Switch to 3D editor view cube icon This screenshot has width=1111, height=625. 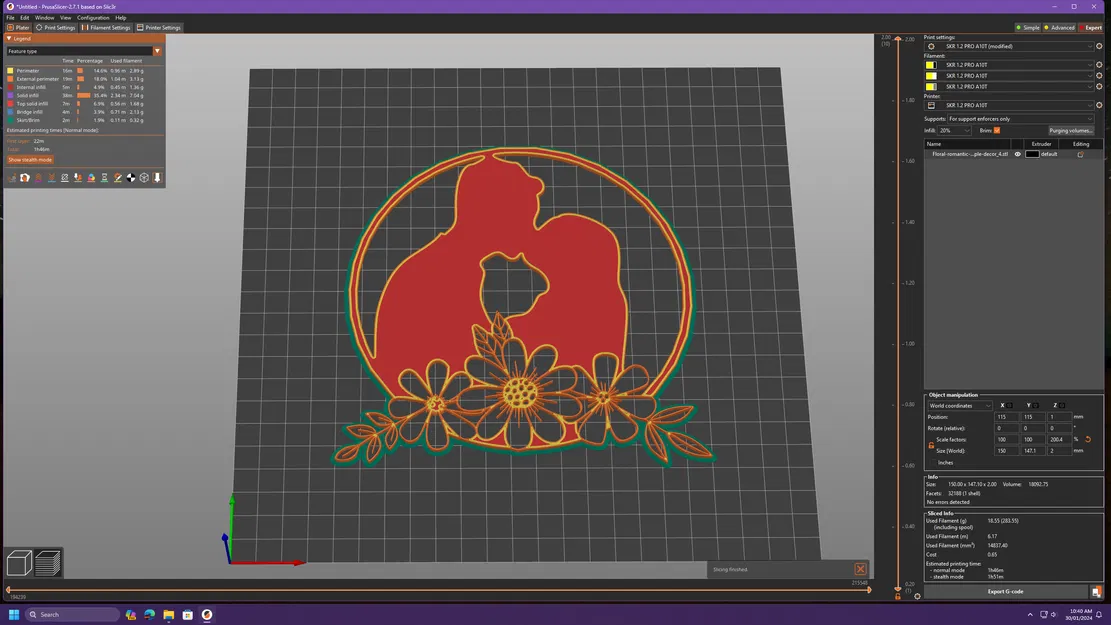coord(19,563)
